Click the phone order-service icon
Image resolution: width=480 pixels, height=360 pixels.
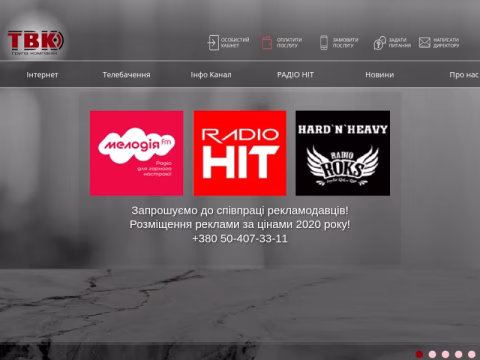coord(324,43)
